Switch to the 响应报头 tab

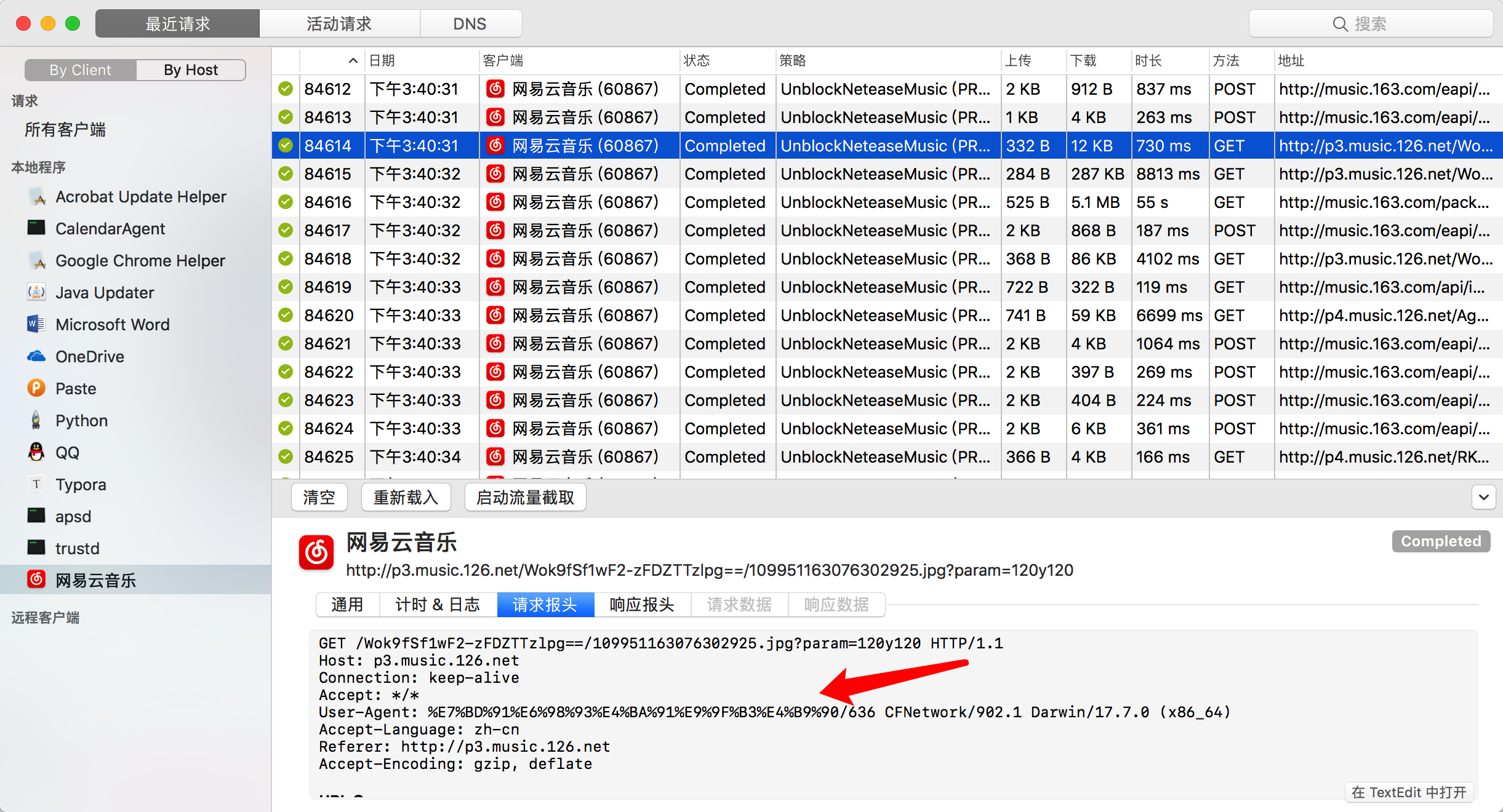tap(642, 605)
